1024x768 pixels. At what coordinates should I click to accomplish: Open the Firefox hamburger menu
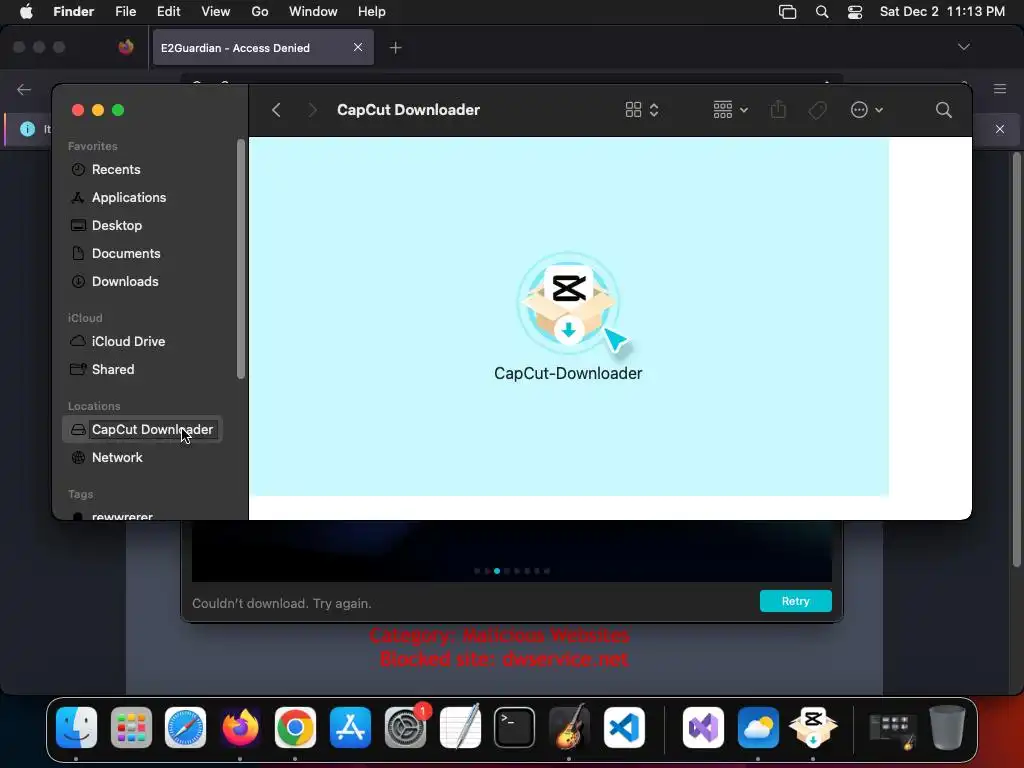click(x=1000, y=89)
